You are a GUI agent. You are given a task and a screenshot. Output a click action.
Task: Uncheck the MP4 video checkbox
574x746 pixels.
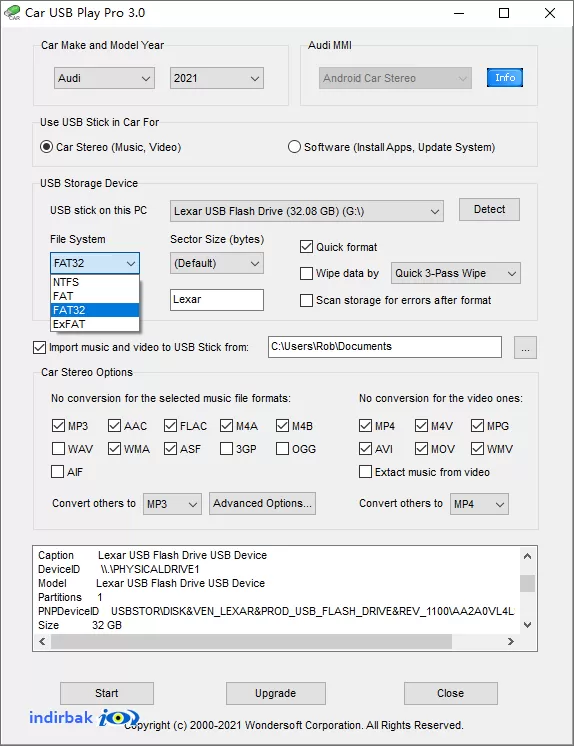365,425
